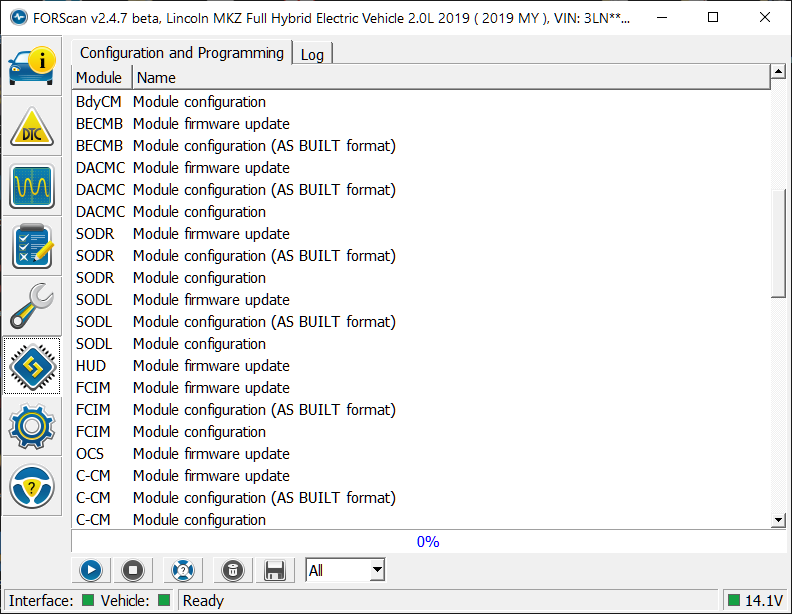The height and width of the screenshot is (614, 792).
Task: Switch to the Log tab
Action: 312,54
